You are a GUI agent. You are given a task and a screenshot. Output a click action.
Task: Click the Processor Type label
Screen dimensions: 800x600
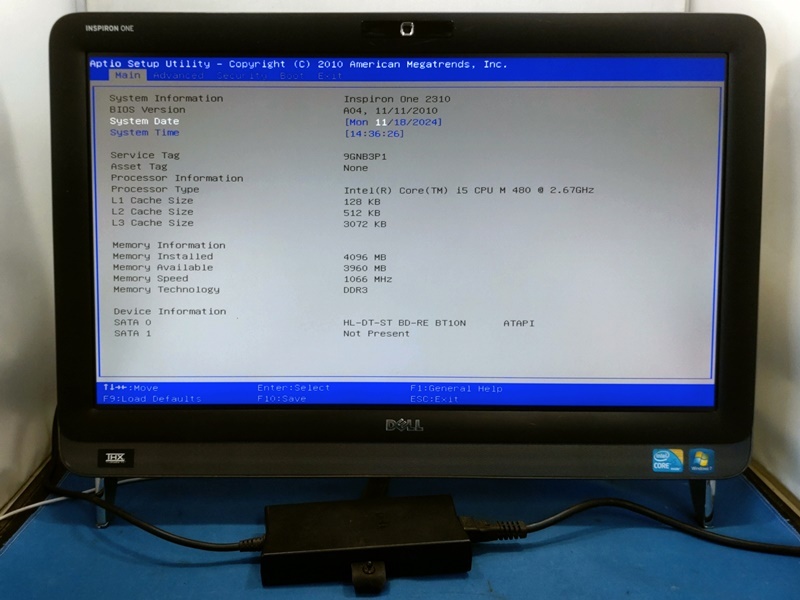pos(155,189)
